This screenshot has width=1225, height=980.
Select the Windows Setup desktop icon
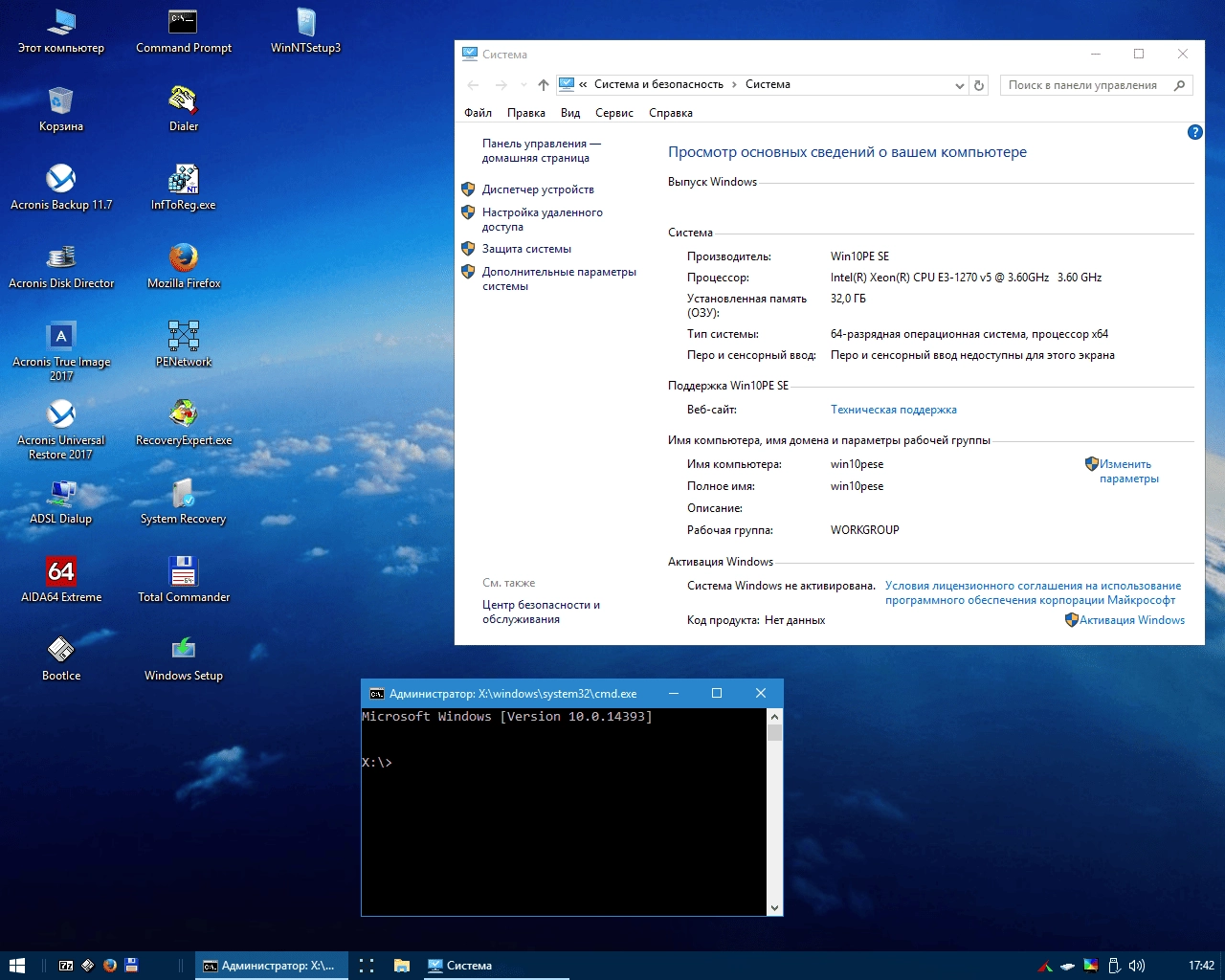click(184, 659)
